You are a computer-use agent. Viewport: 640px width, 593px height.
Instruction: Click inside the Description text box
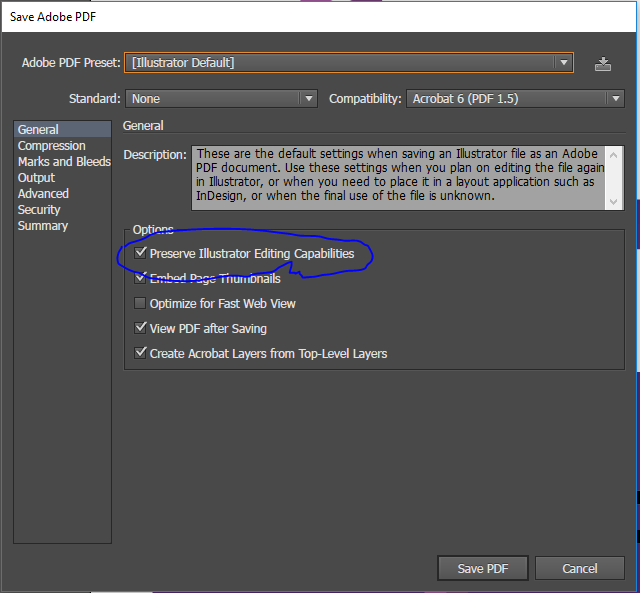(x=399, y=178)
